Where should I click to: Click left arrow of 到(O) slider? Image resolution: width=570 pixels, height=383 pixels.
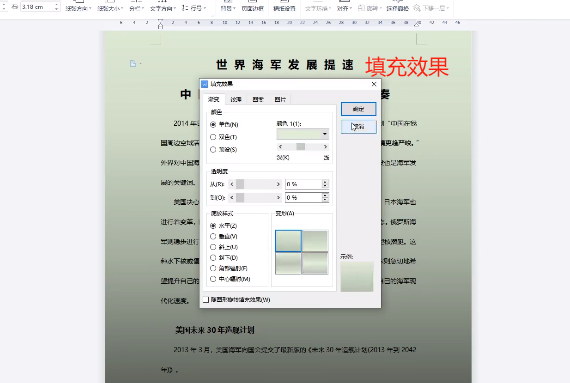[232, 197]
